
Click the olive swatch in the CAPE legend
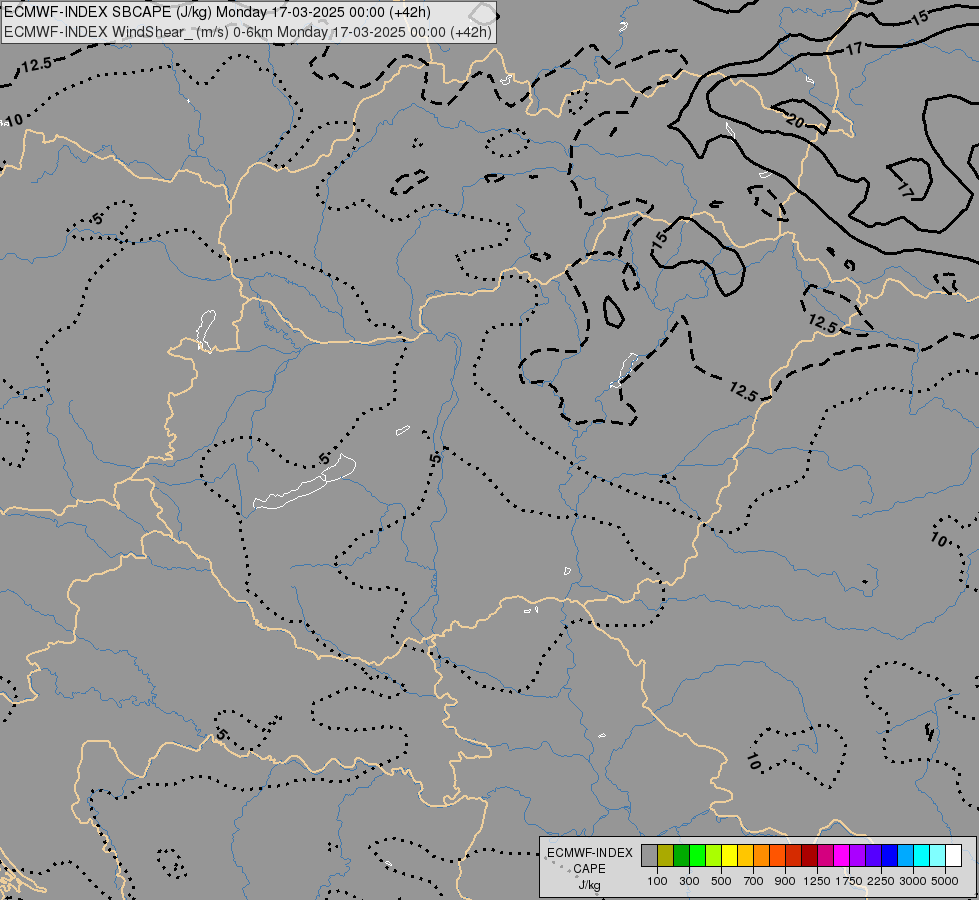coord(666,856)
